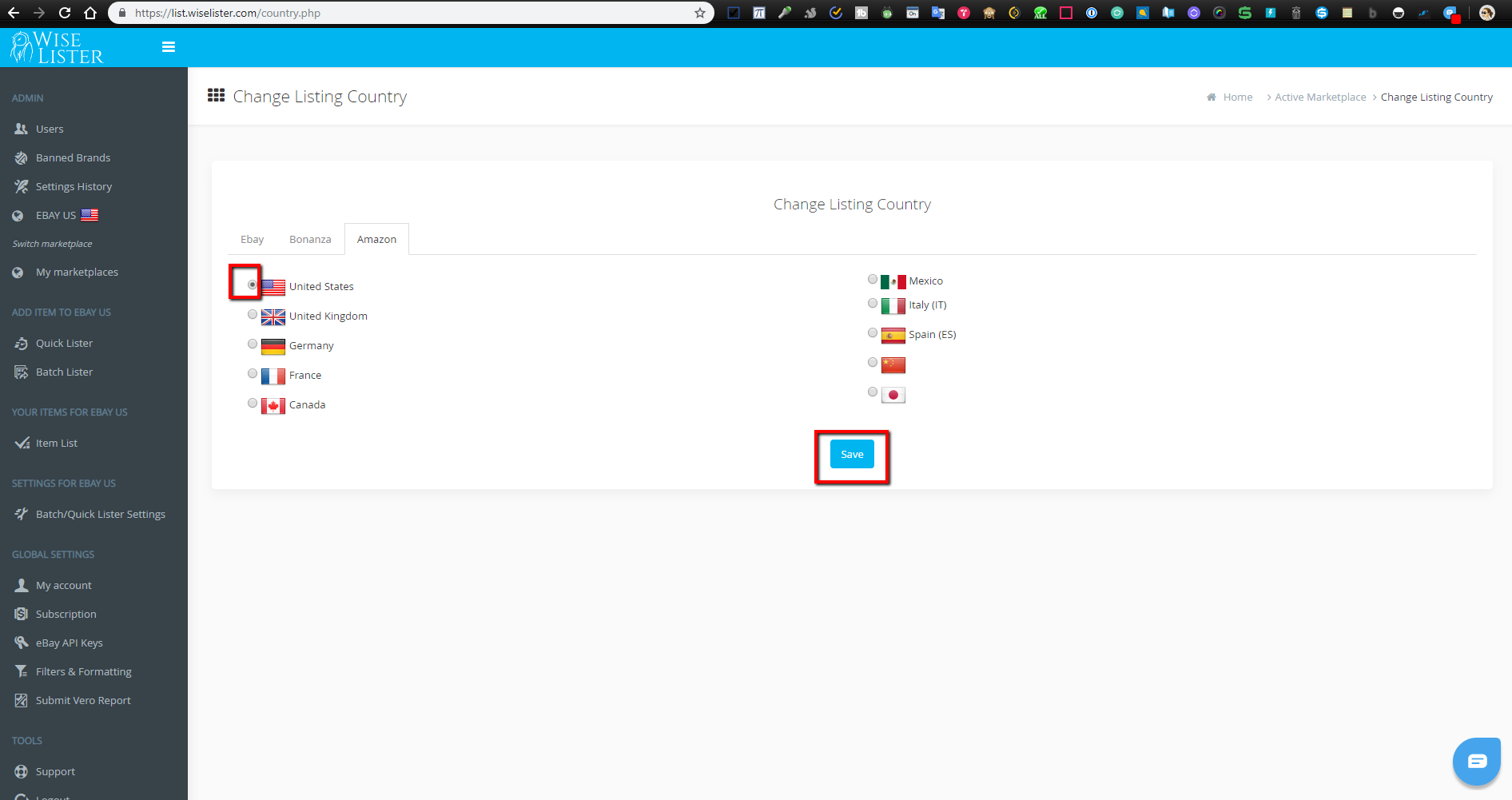Image resolution: width=1512 pixels, height=800 pixels.
Task: Select the Japan flag radio button
Action: click(873, 392)
